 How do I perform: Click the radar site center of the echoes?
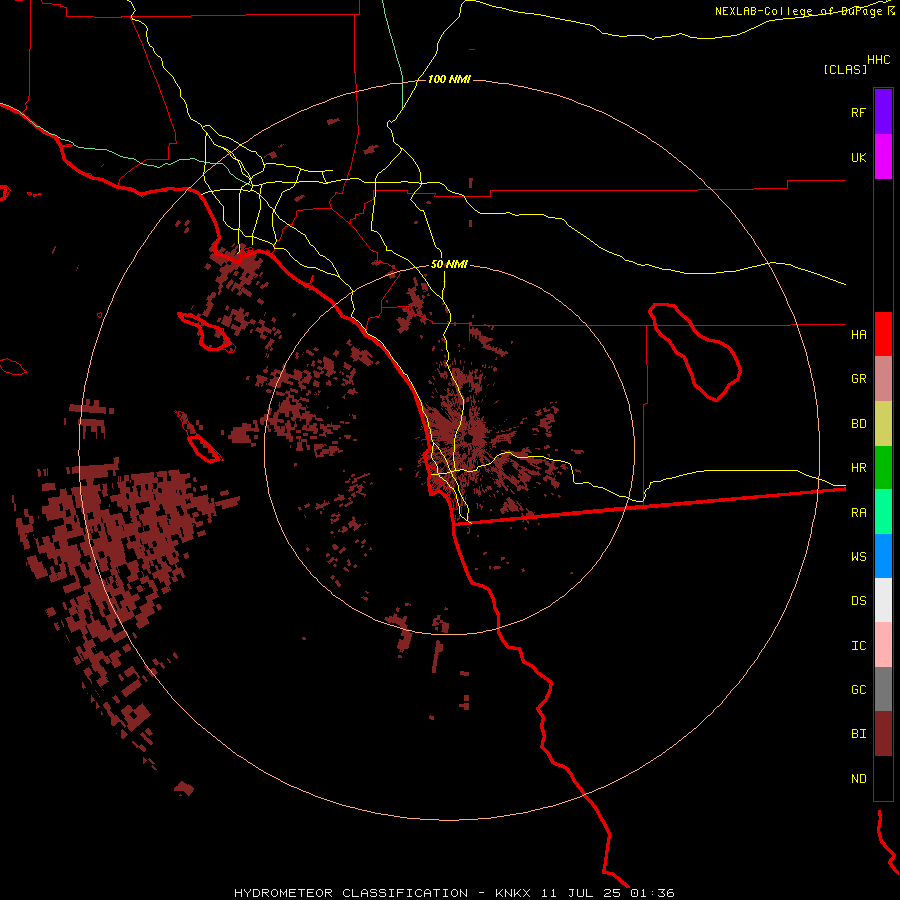(x=469, y=439)
